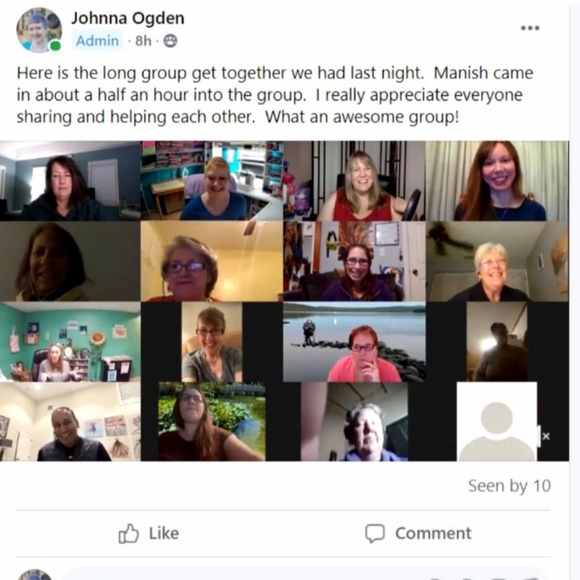Click the Admin badge

[97, 41]
